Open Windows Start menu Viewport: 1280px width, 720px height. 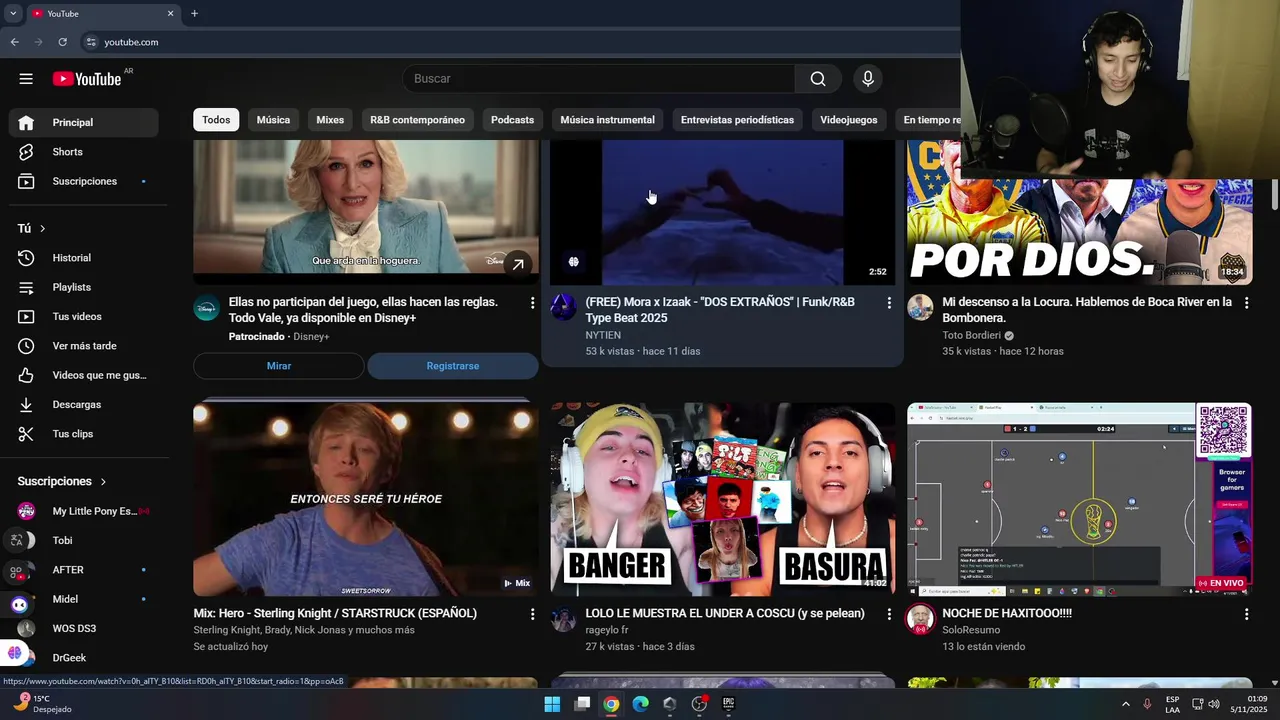[552, 704]
